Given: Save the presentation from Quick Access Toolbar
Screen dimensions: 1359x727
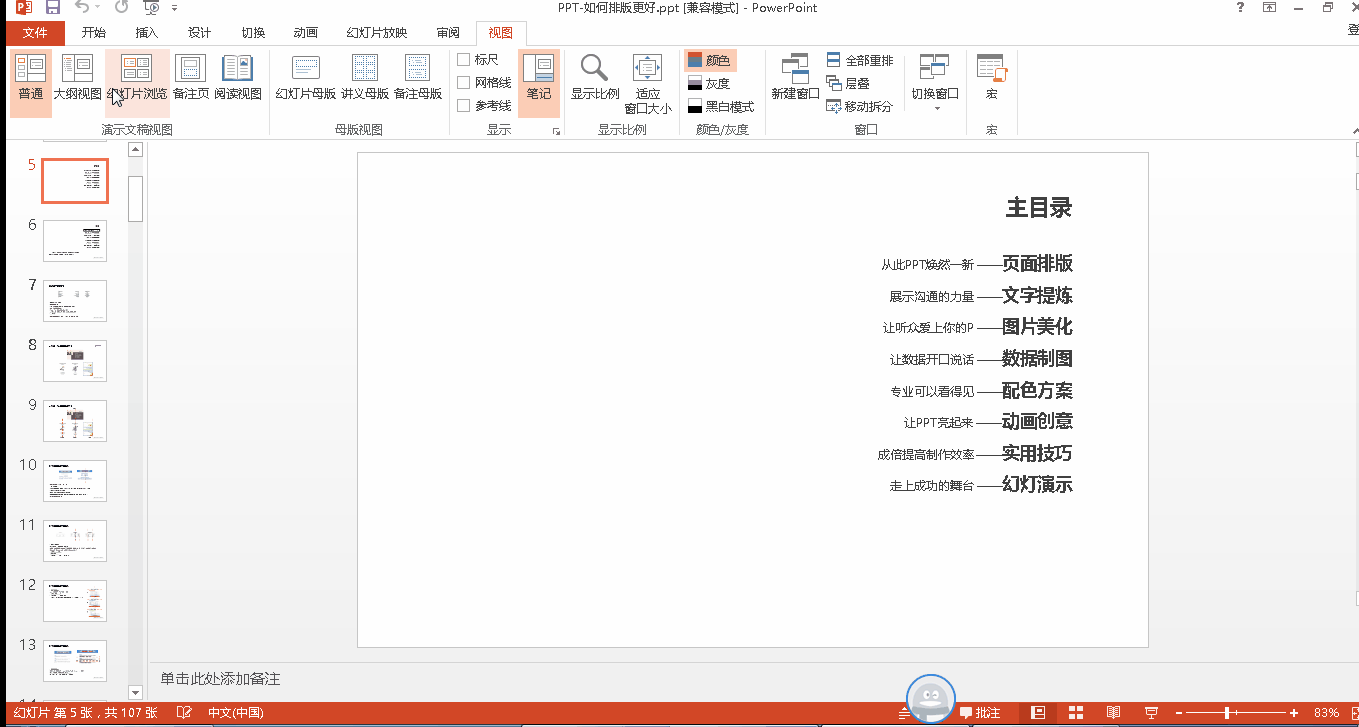Looking at the screenshot, I should click(x=53, y=8).
